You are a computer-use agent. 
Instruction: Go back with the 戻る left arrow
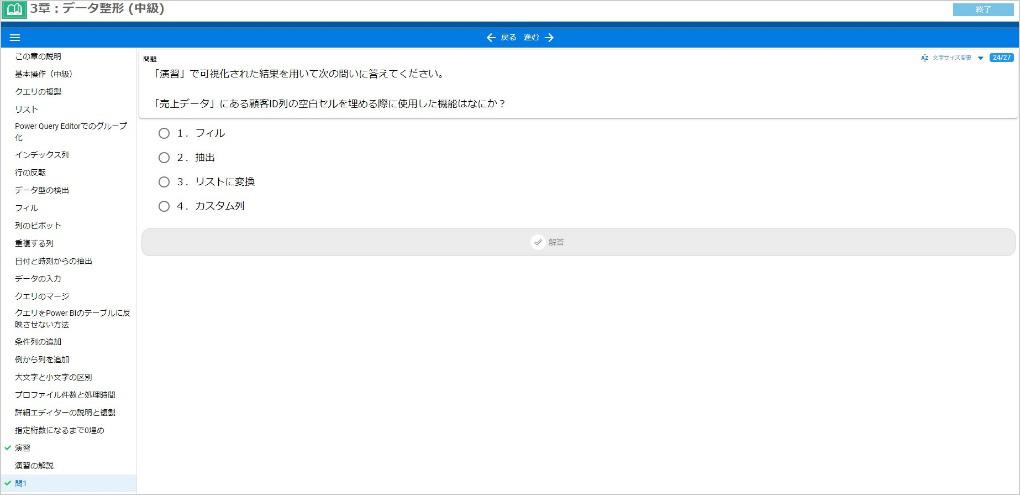click(491, 38)
